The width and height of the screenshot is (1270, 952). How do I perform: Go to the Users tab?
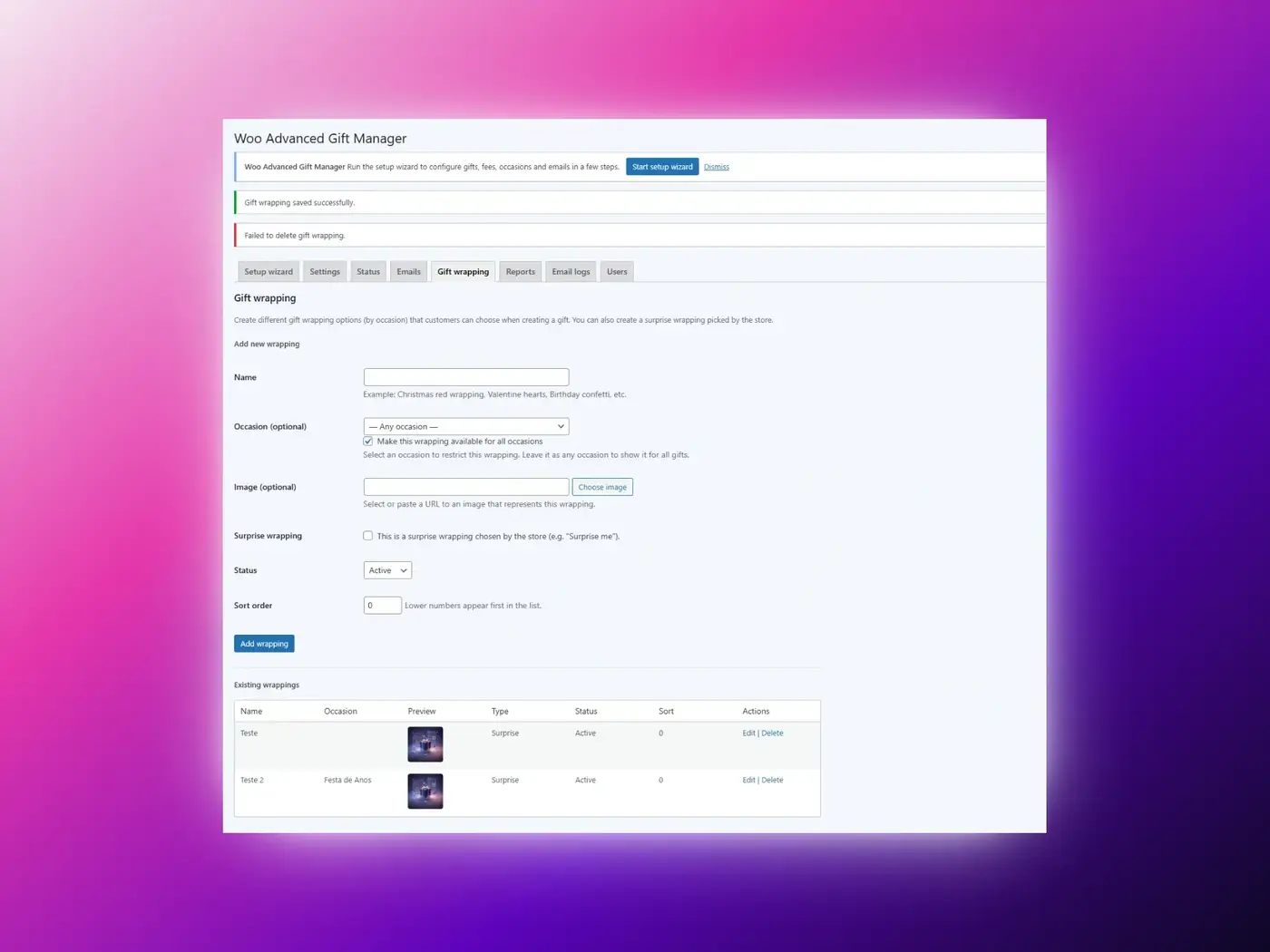pos(617,271)
